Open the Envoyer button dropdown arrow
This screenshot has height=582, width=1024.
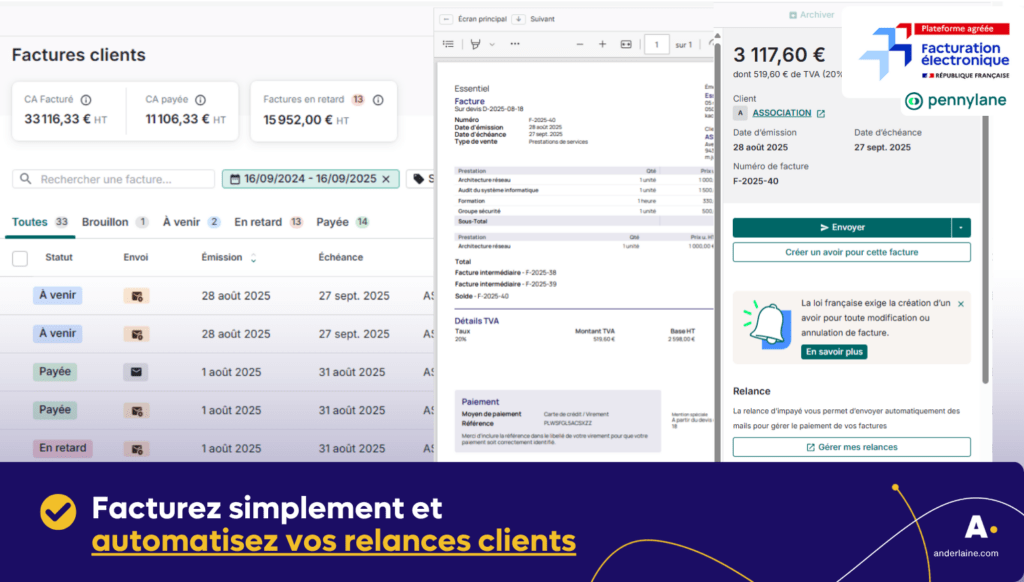point(961,227)
